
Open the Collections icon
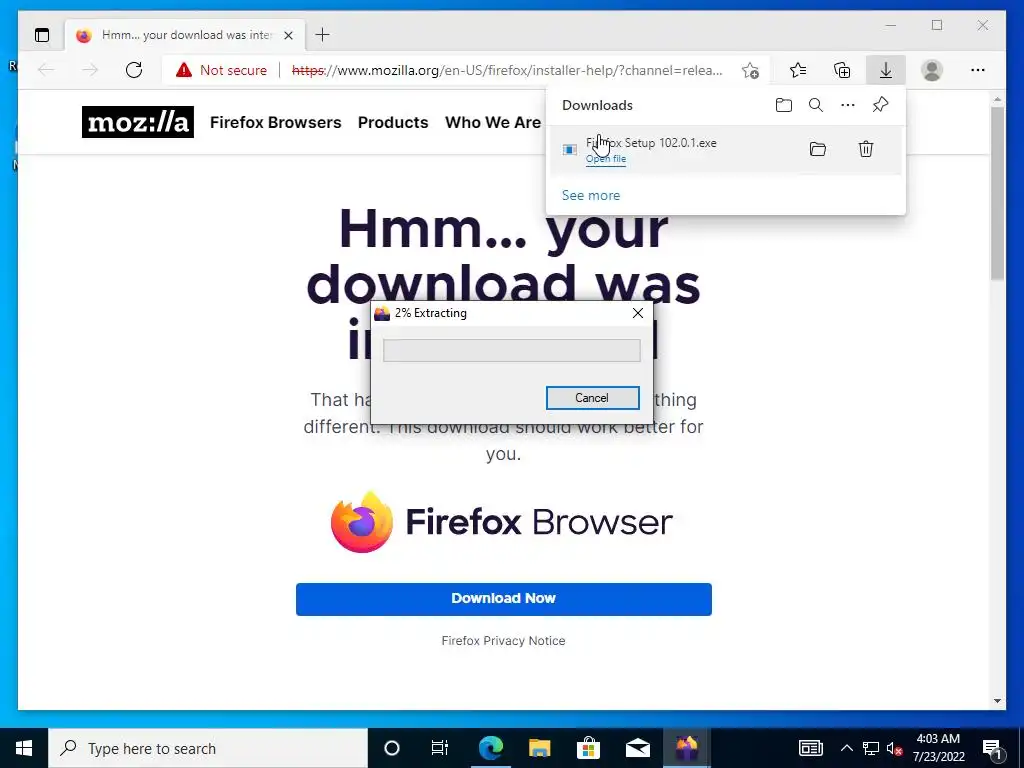[x=842, y=70]
